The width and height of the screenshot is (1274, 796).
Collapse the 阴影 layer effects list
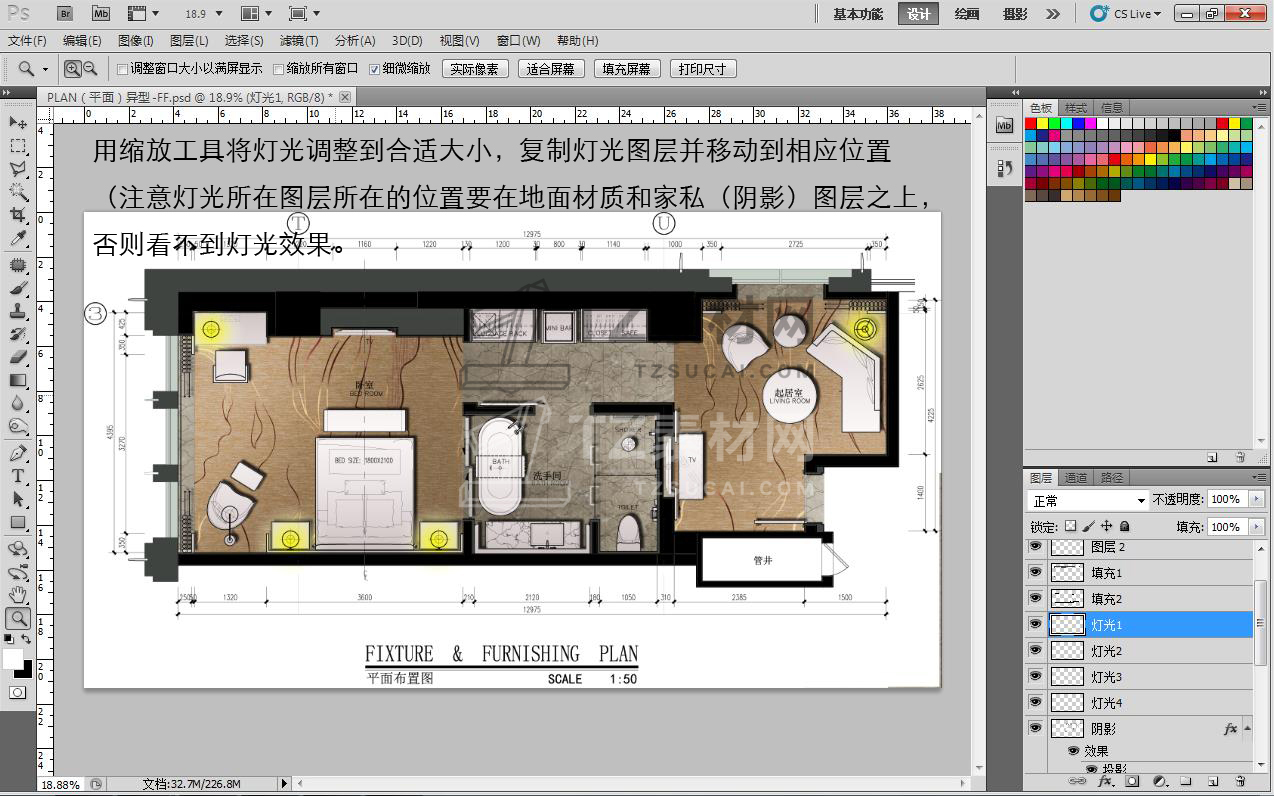[x=1248, y=729]
